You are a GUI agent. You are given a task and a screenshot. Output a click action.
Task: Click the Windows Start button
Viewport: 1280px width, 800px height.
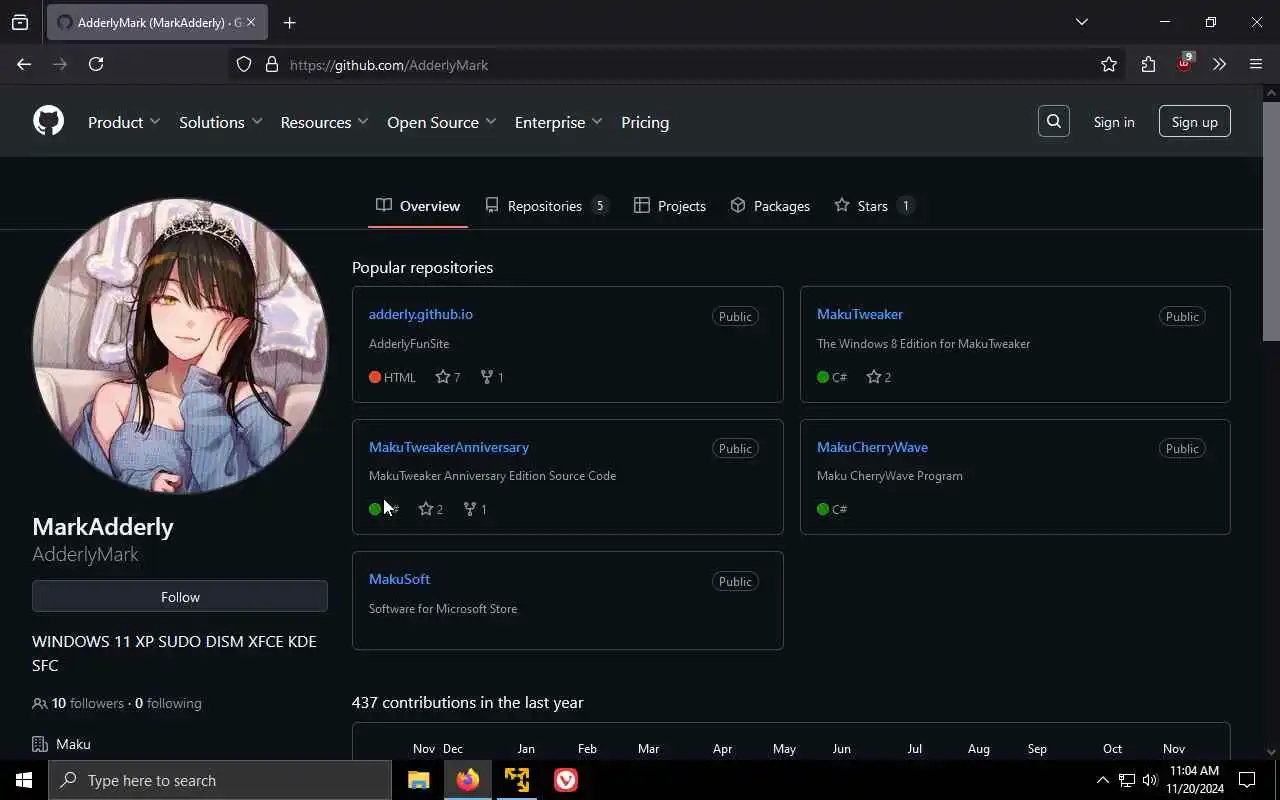click(24, 780)
